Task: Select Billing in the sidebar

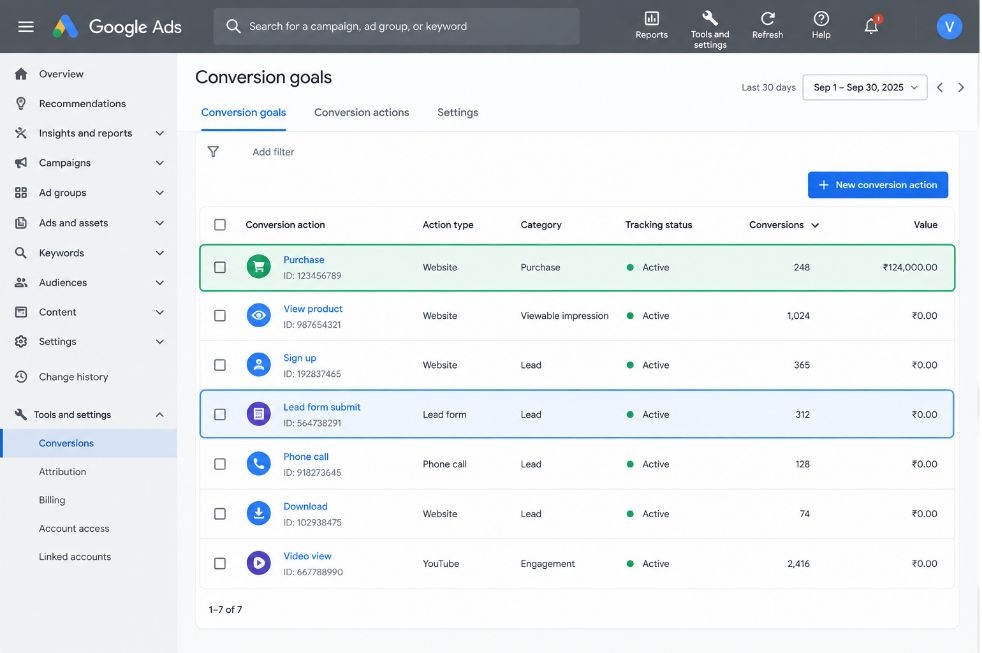Action: click(x=52, y=500)
